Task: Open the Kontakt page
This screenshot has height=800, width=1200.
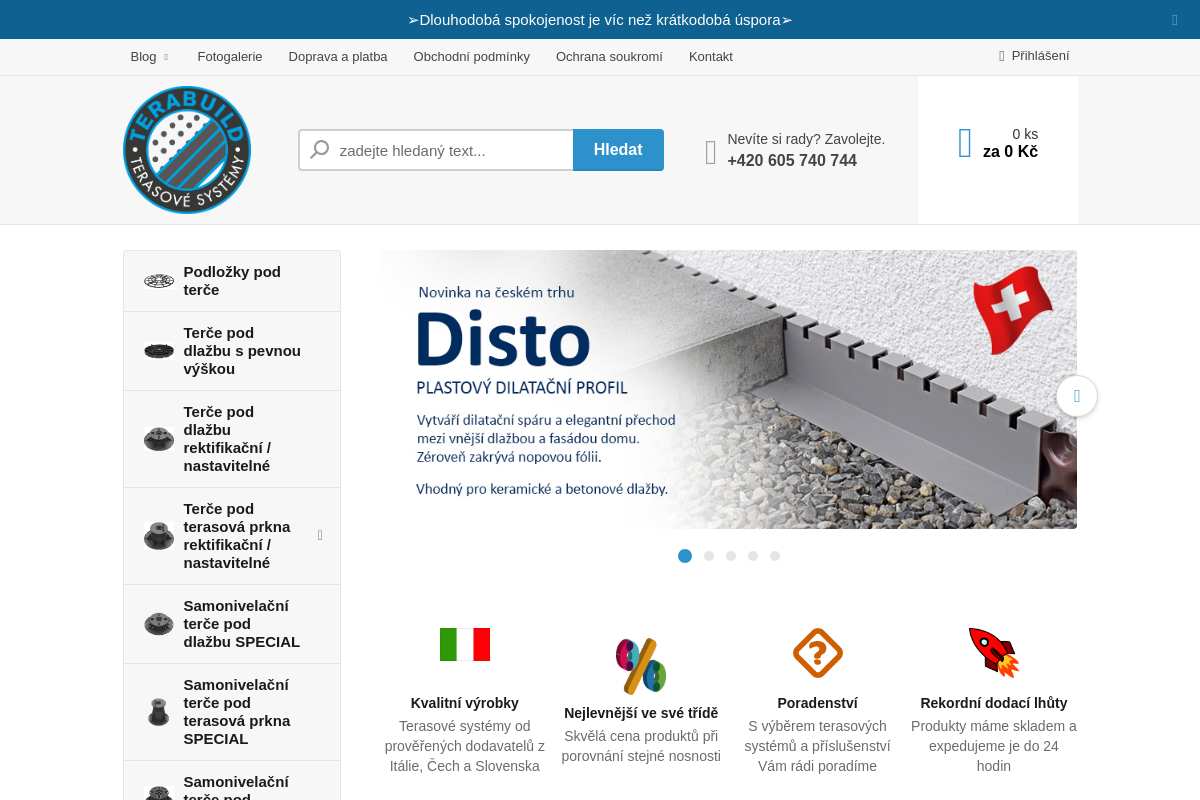Action: [x=711, y=57]
